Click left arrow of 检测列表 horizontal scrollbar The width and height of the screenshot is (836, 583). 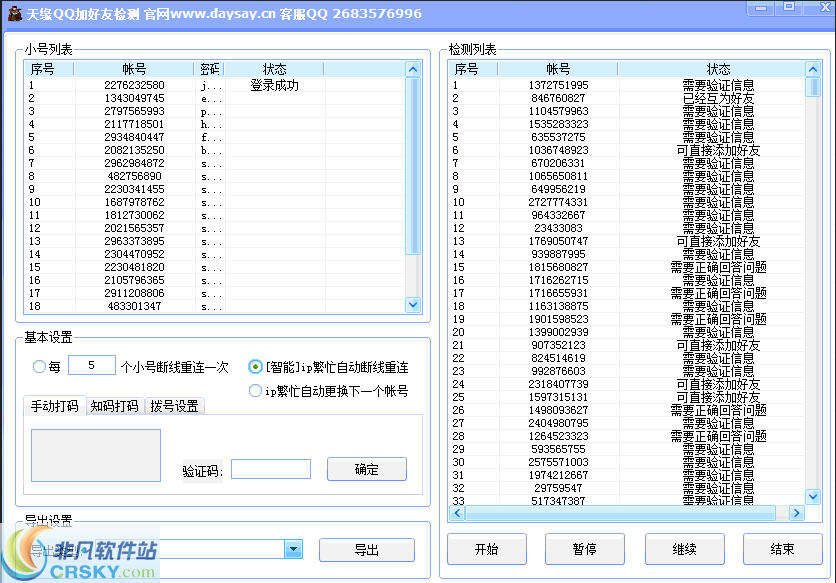coord(457,513)
